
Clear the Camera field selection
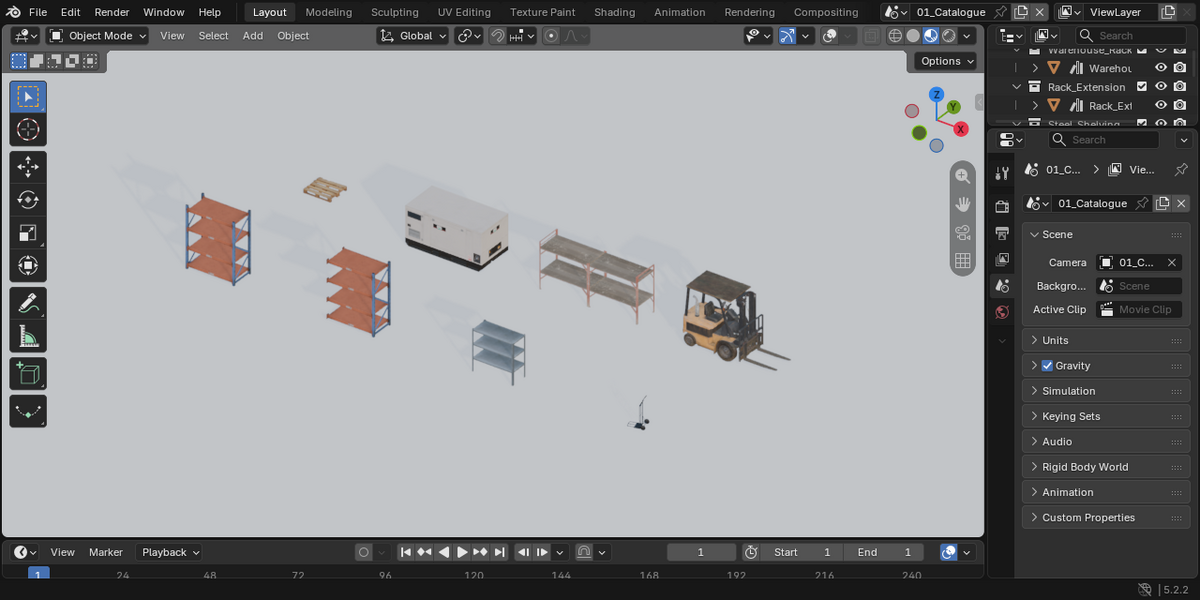(x=1174, y=263)
